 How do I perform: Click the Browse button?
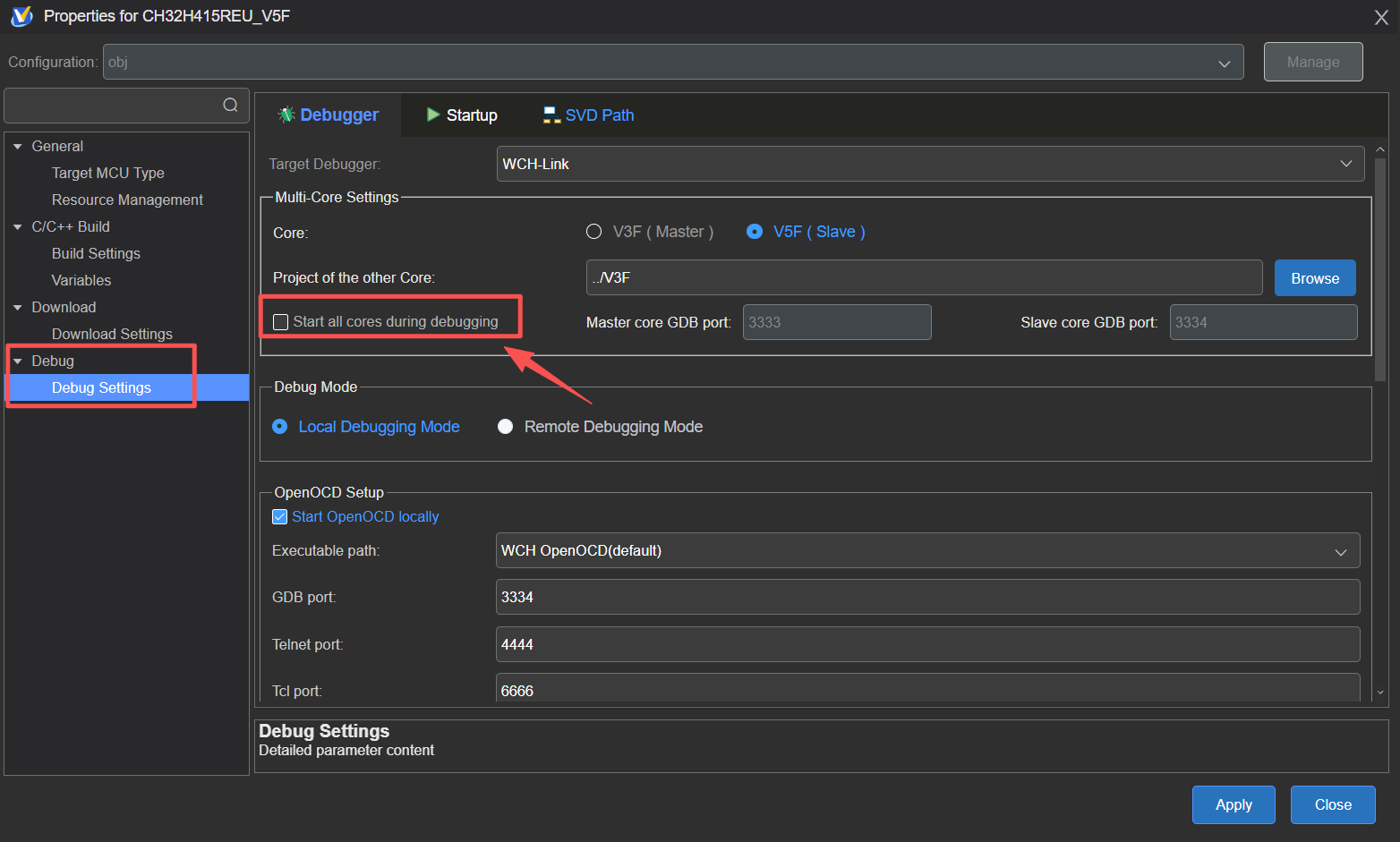coord(1315,278)
